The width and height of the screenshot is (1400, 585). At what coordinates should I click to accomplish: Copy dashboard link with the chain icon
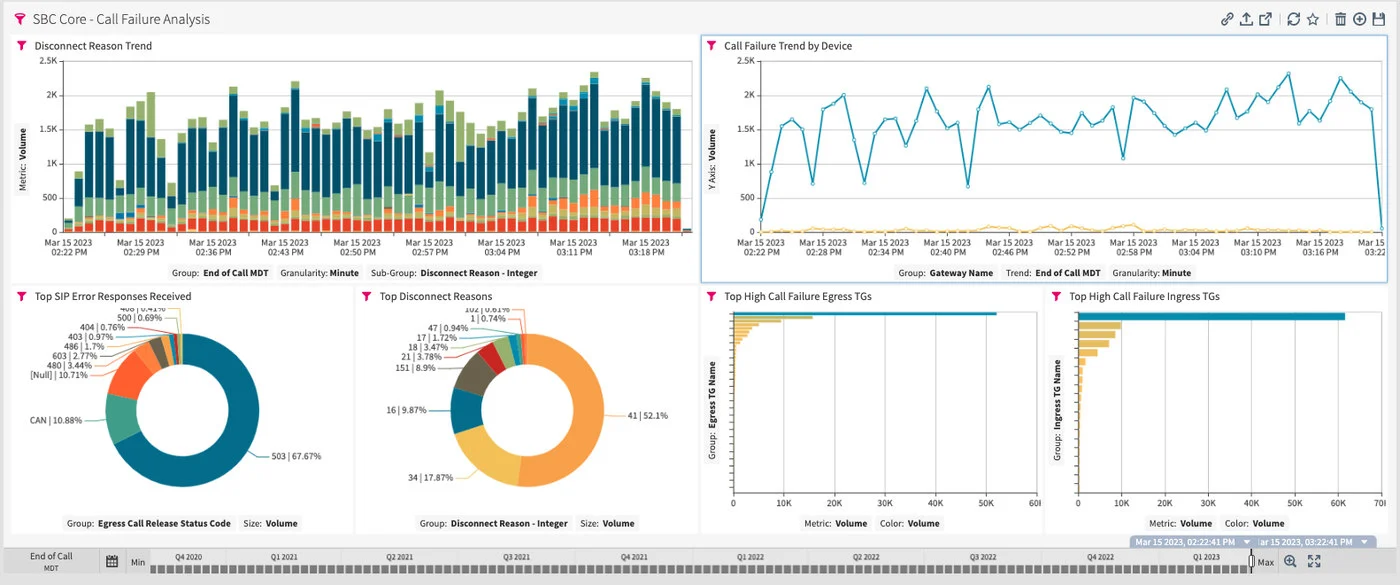click(1227, 19)
